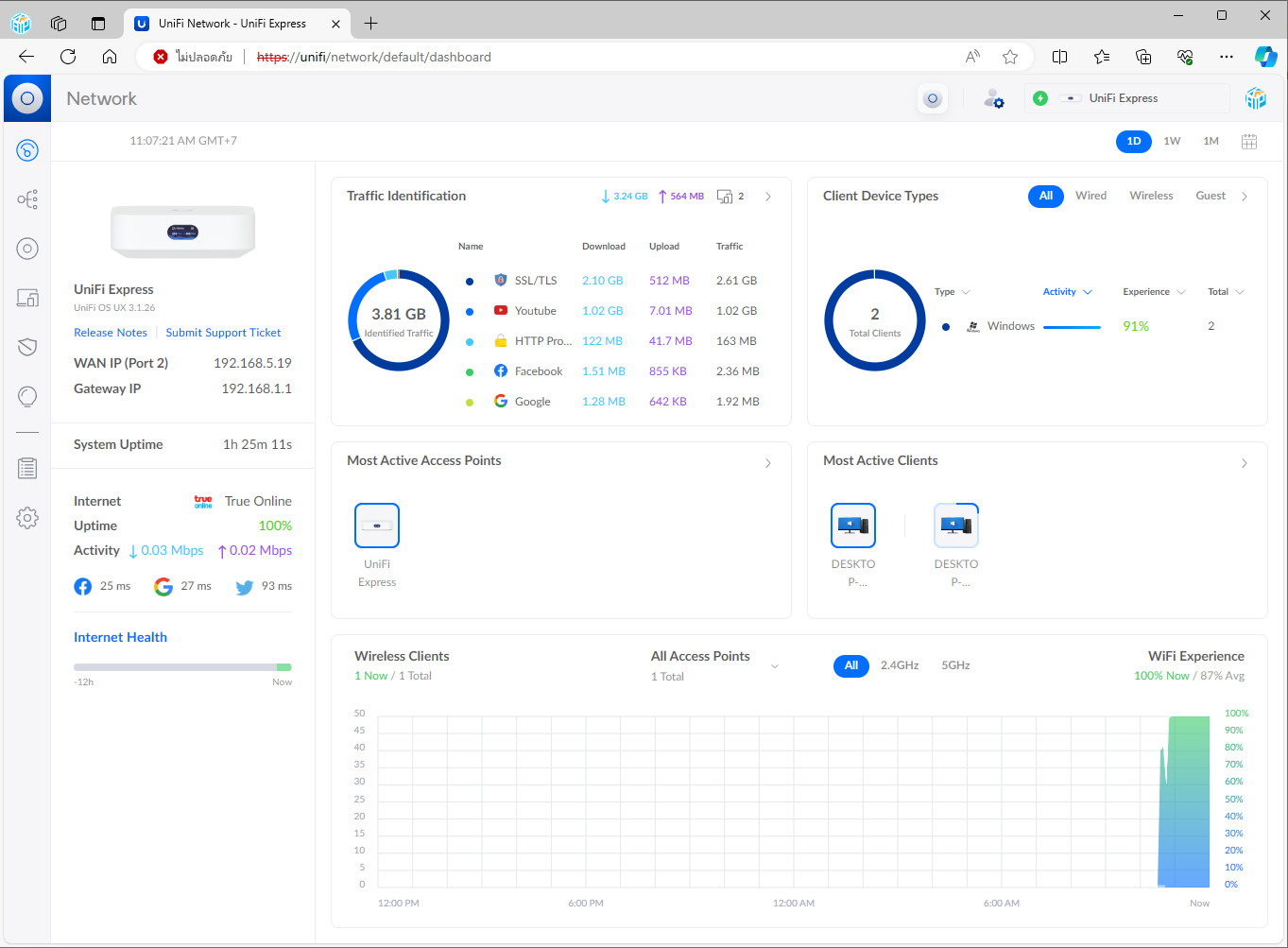The width and height of the screenshot is (1288, 948).
Task: Click the browser back arrow
Action: pos(26,57)
